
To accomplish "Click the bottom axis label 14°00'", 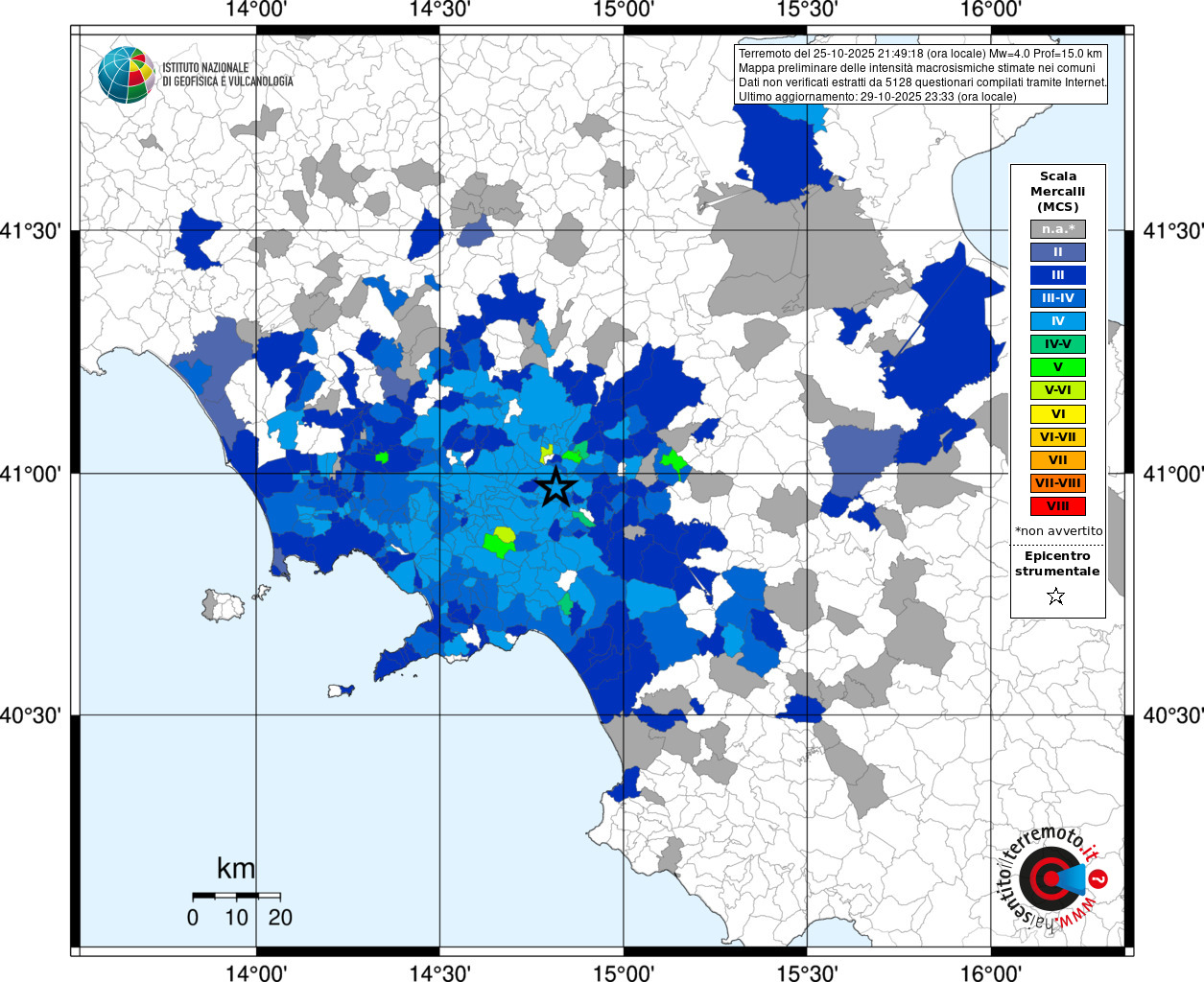I will tap(256, 972).
